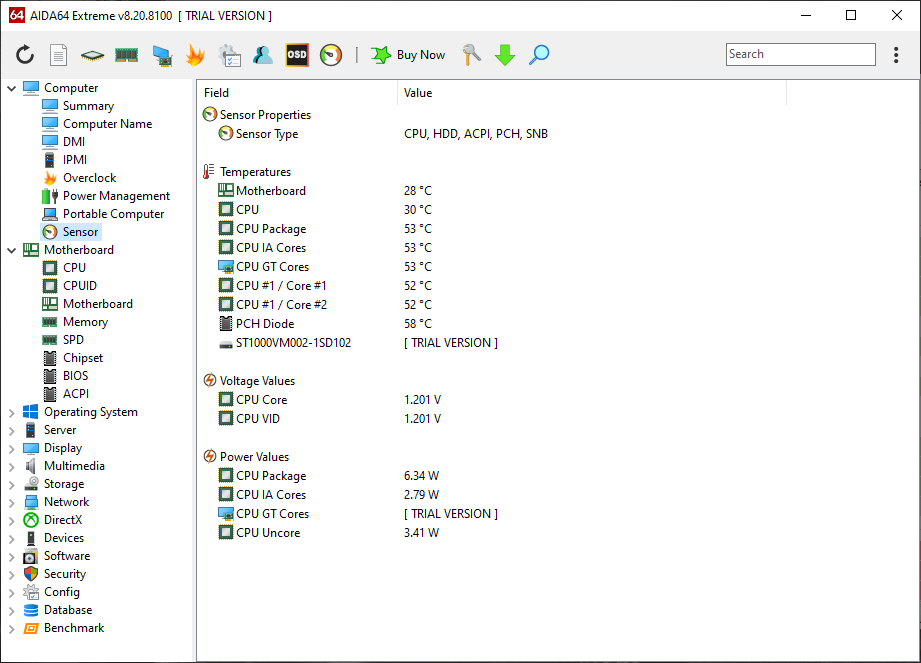The image size is (921, 663).
Task: Open the SPD page in sidebar
Action: (73, 340)
